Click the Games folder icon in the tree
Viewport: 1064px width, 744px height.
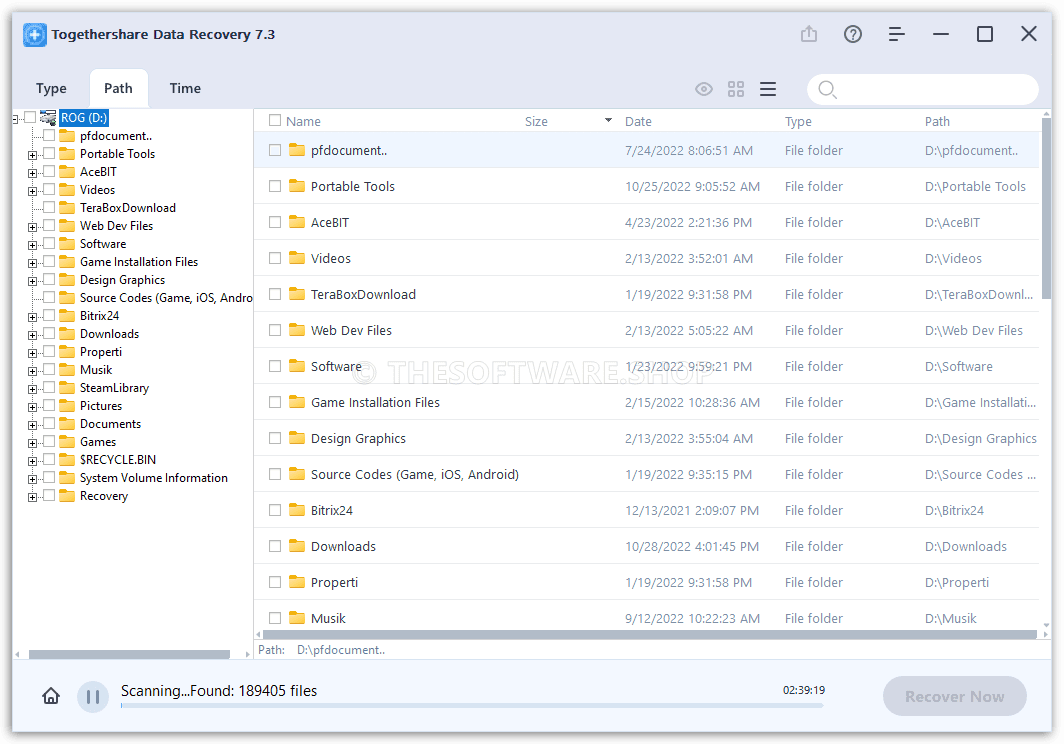click(66, 441)
